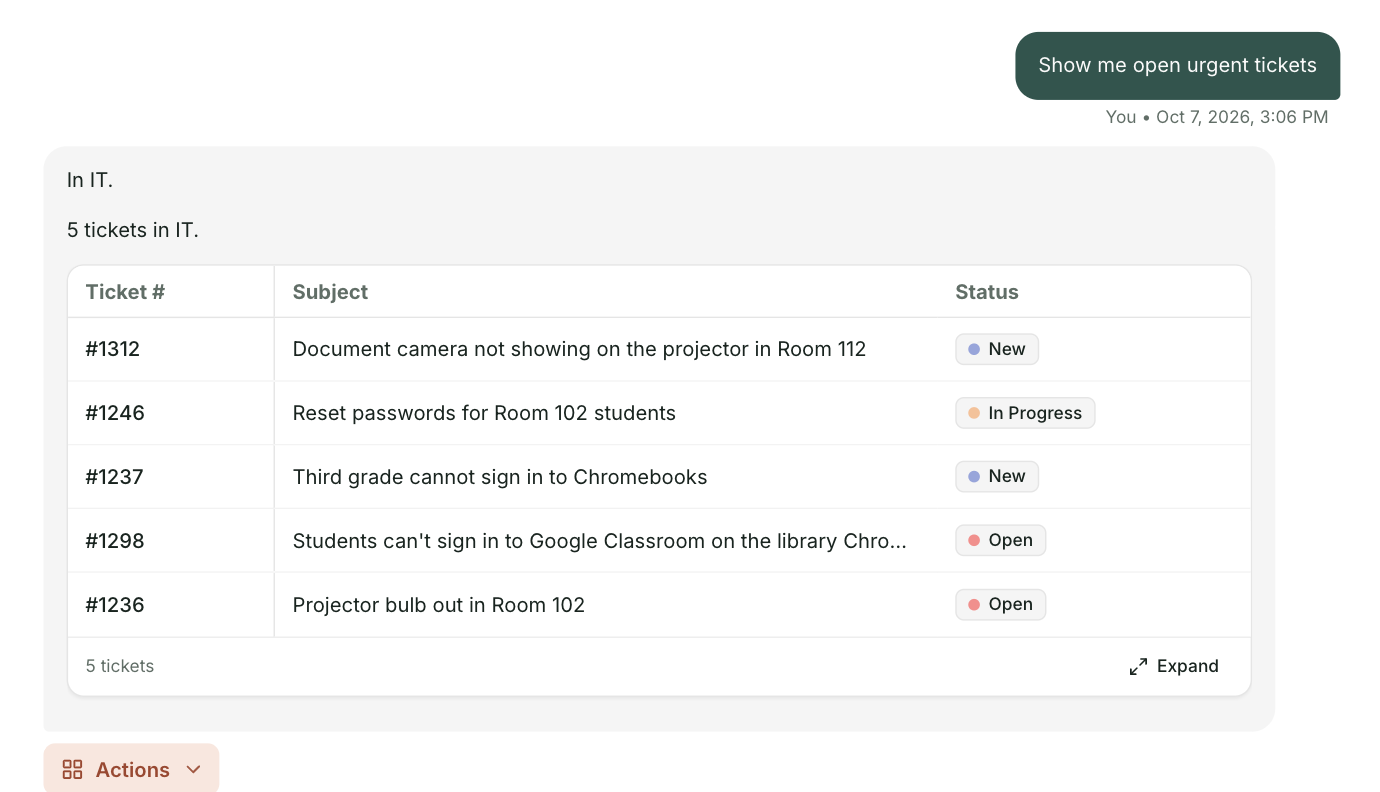The width and height of the screenshot is (1380, 792).
Task: Click the Open status badge for #1236
Action: click(1000, 604)
